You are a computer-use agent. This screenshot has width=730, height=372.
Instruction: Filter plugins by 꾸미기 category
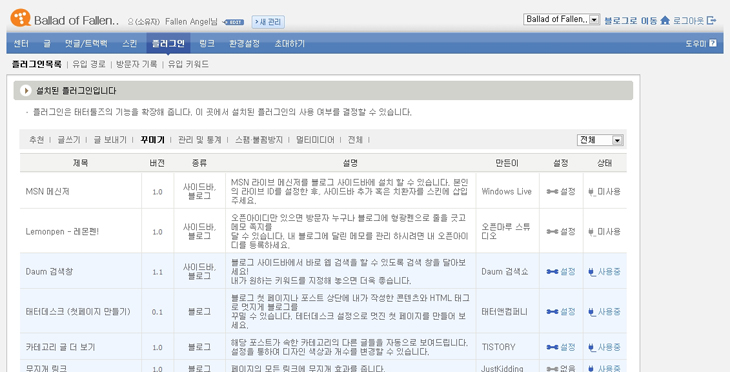(x=153, y=140)
